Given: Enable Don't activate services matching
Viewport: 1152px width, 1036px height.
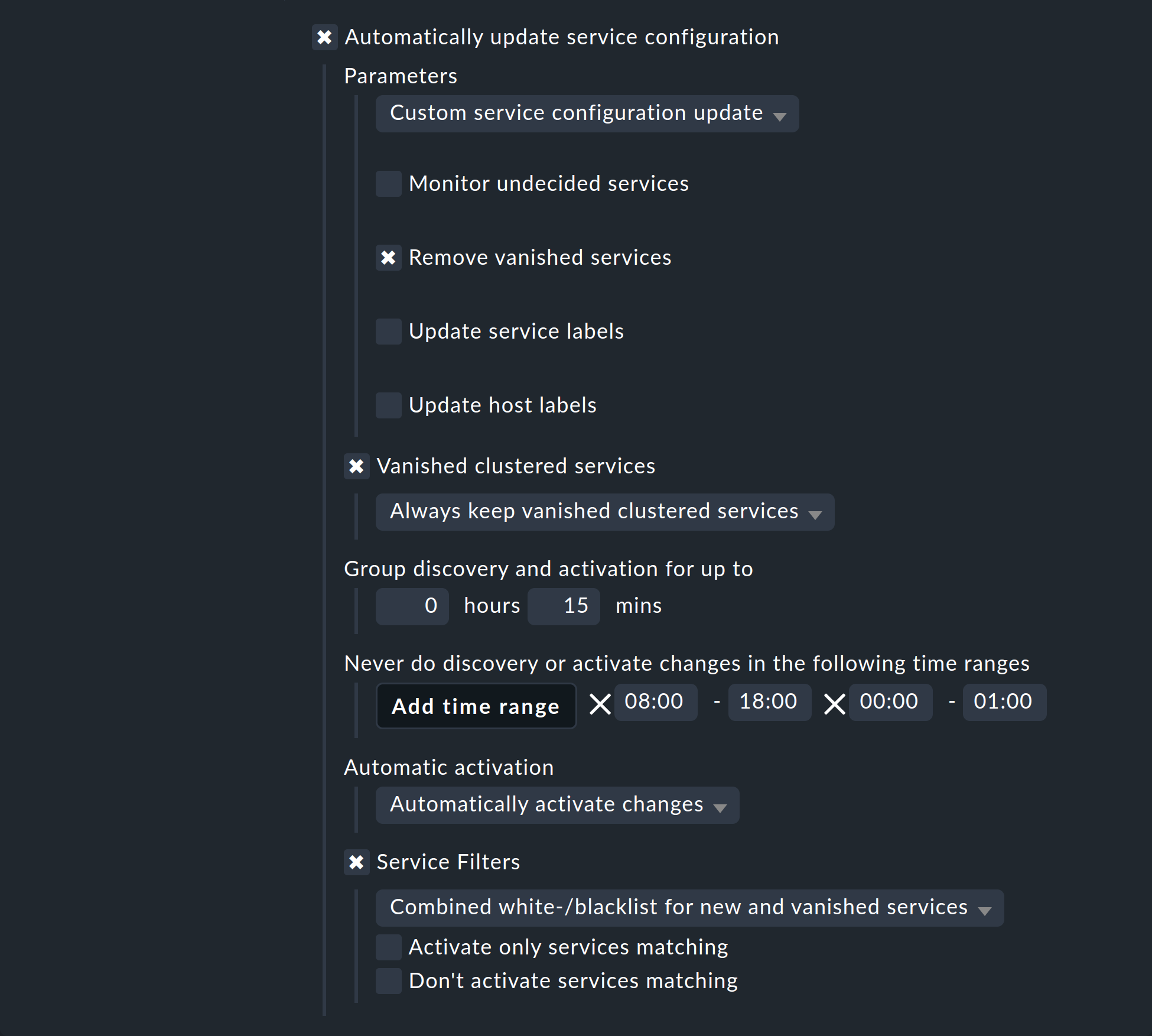Looking at the screenshot, I should click(388, 980).
